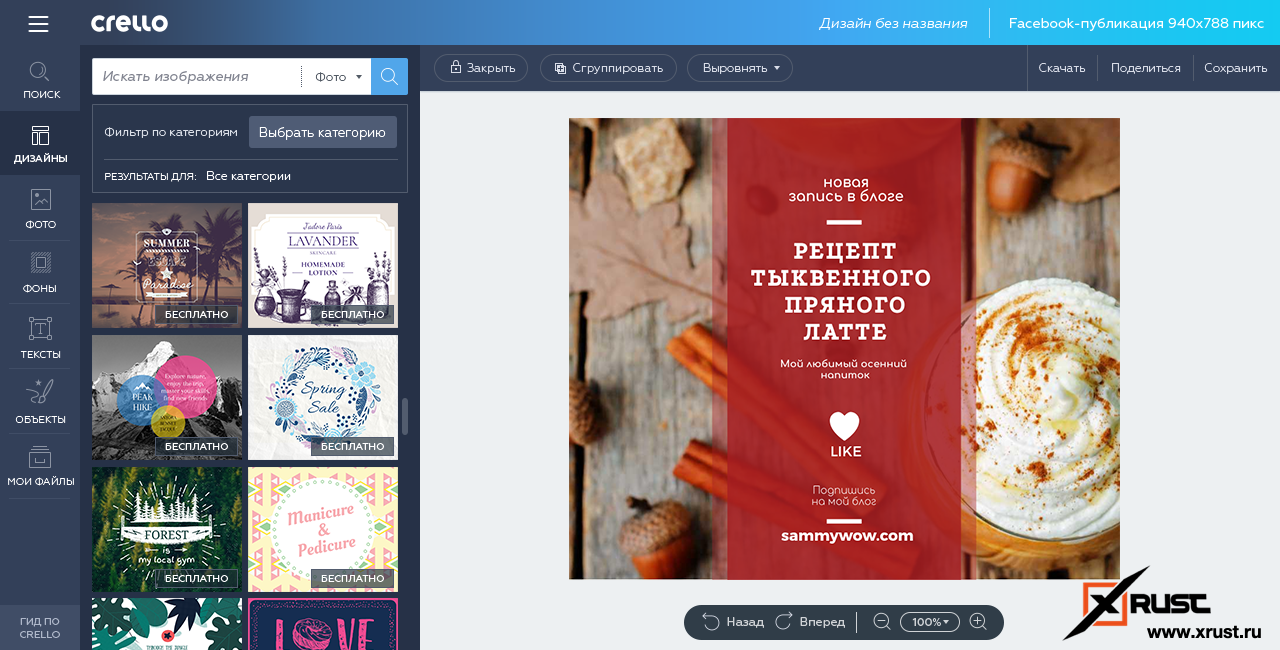Click the magnifier search button
This screenshot has width=1280, height=650.
click(x=389, y=76)
